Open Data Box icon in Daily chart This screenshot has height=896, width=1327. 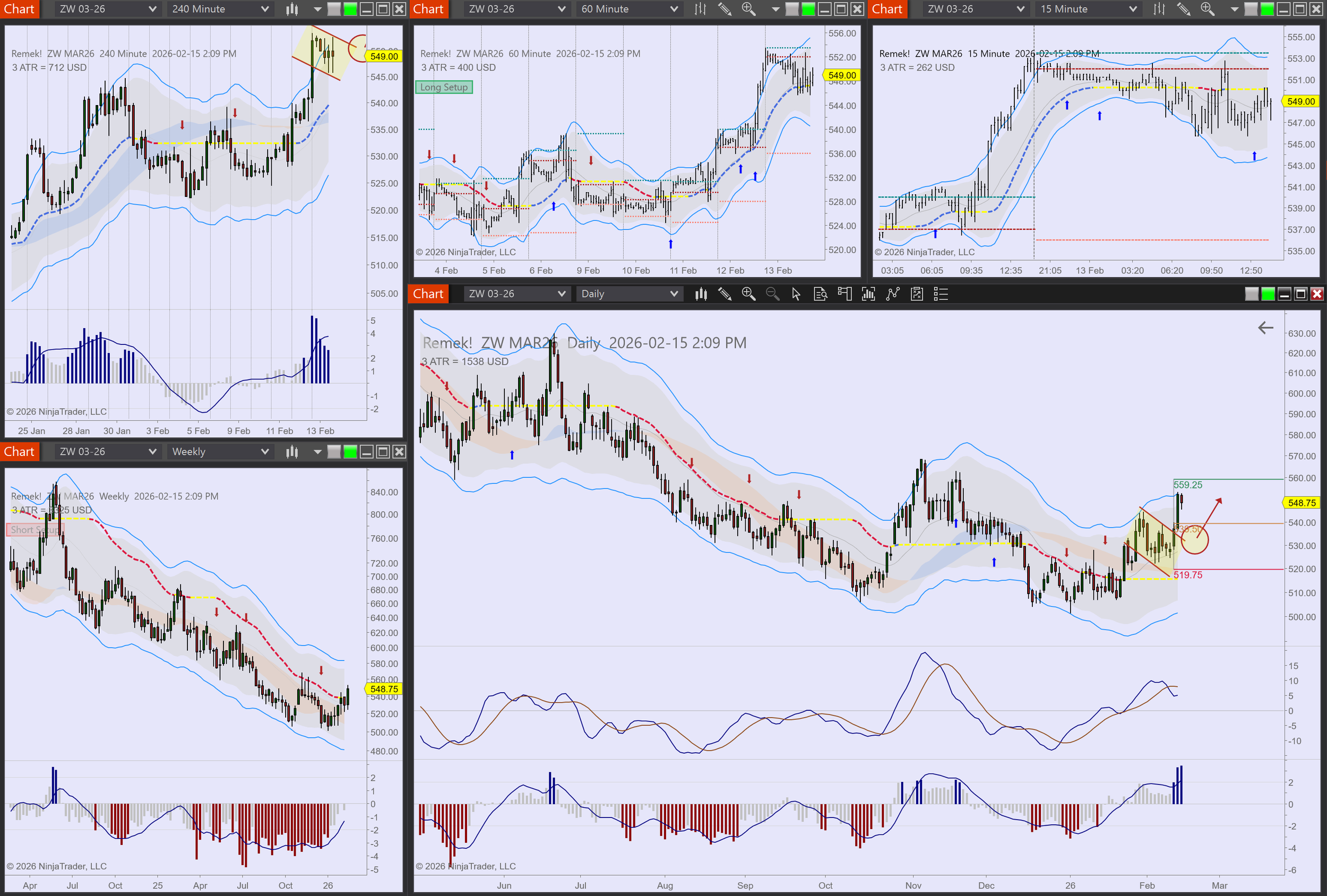coord(820,294)
